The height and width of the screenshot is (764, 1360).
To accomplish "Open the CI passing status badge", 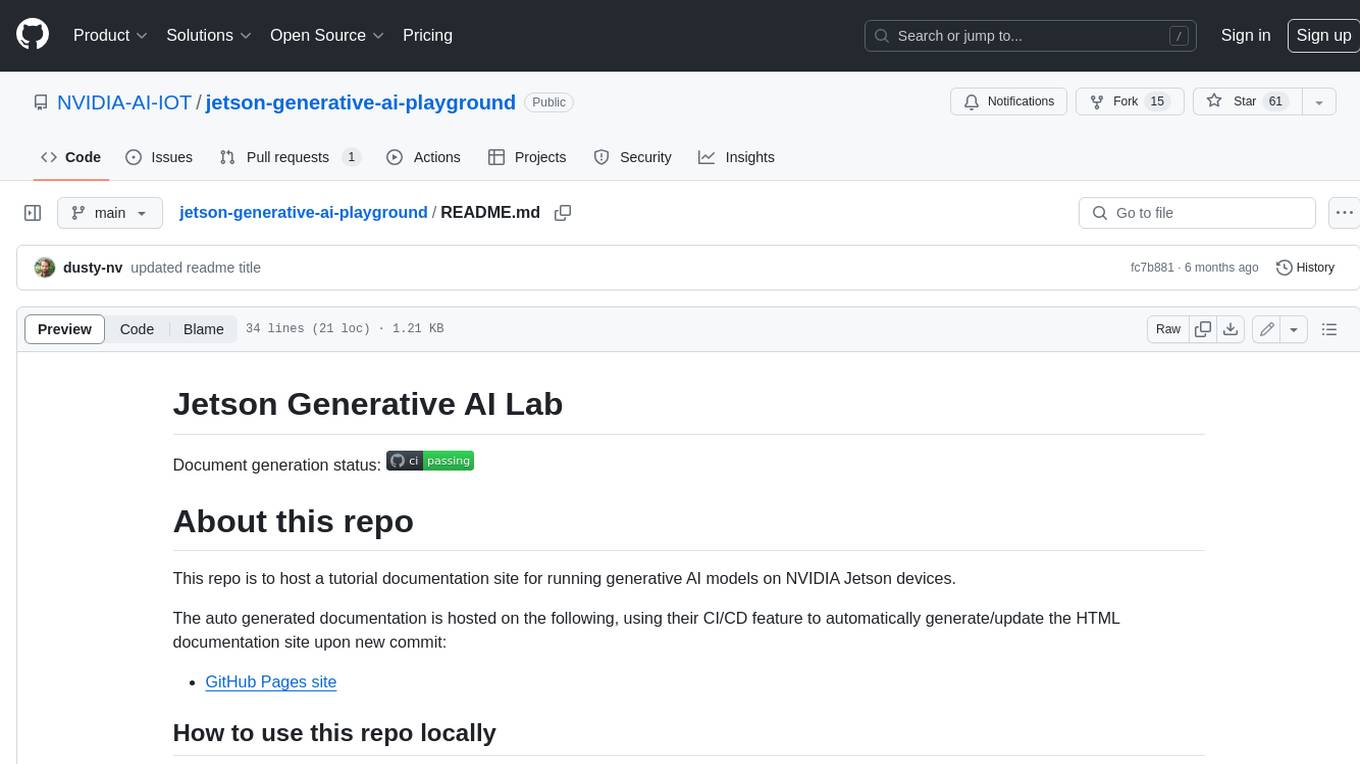I will click(x=430, y=461).
